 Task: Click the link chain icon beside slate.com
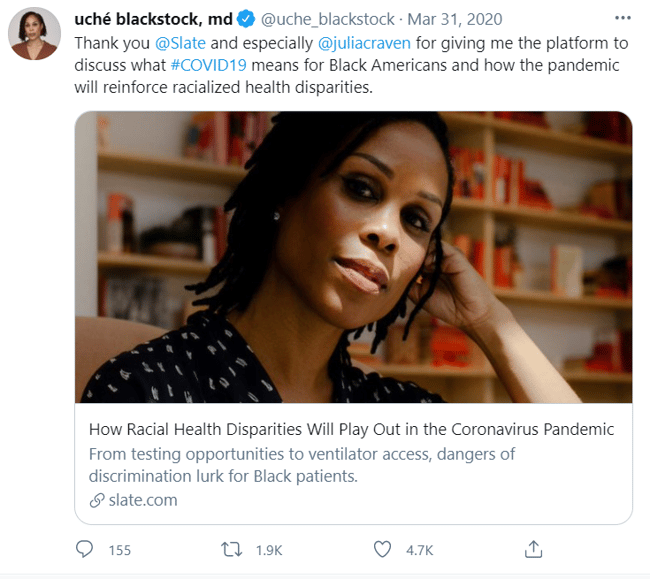coord(97,501)
